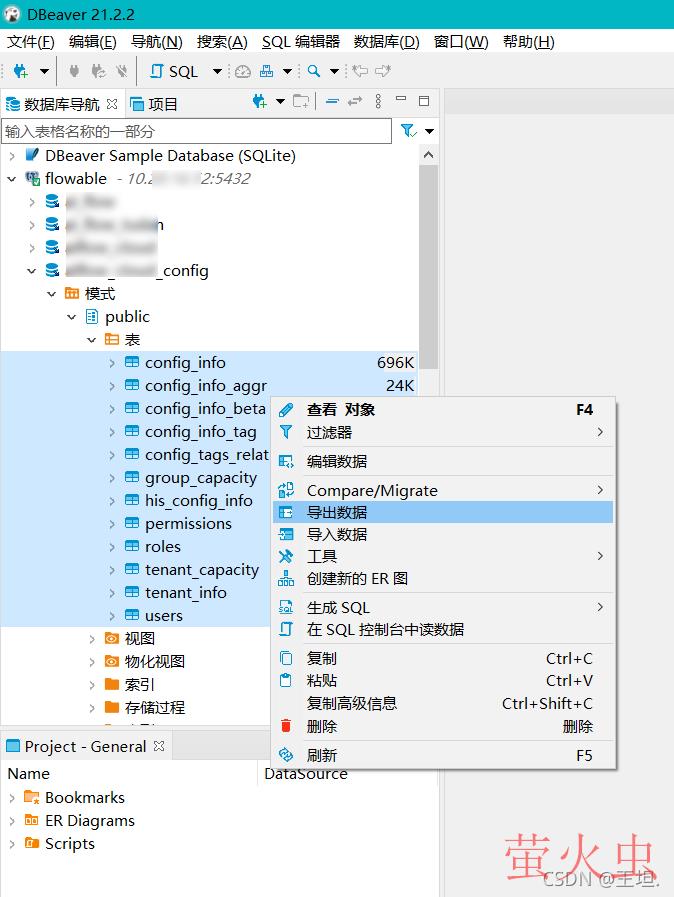674x897 pixels.
Task: Open the 导航(N) menu
Action: click(x=156, y=42)
